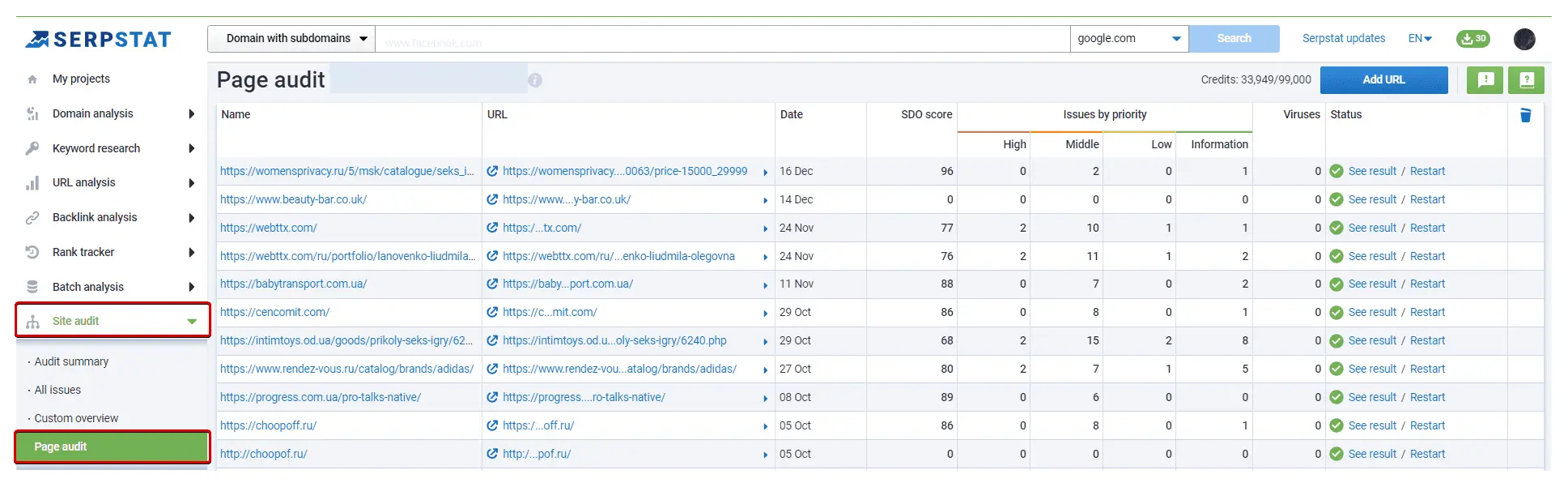
Task: Go to My projects
Action: coord(81,79)
